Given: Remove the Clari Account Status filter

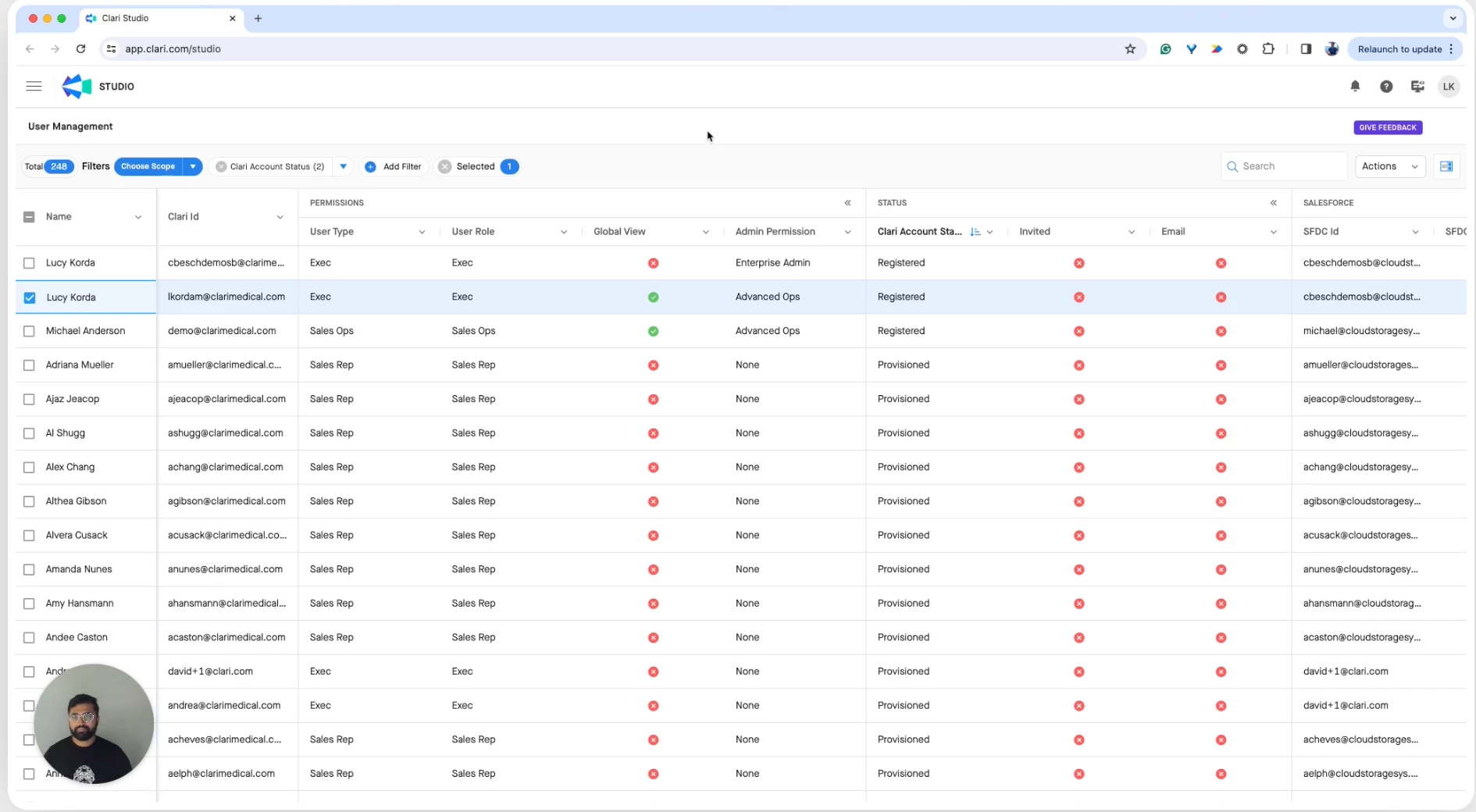Looking at the screenshot, I should [221, 166].
